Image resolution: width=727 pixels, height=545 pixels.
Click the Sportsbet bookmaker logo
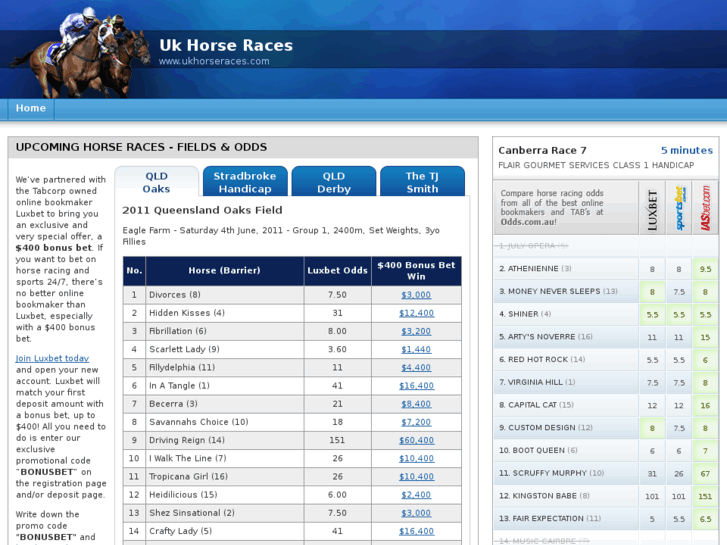pos(679,208)
